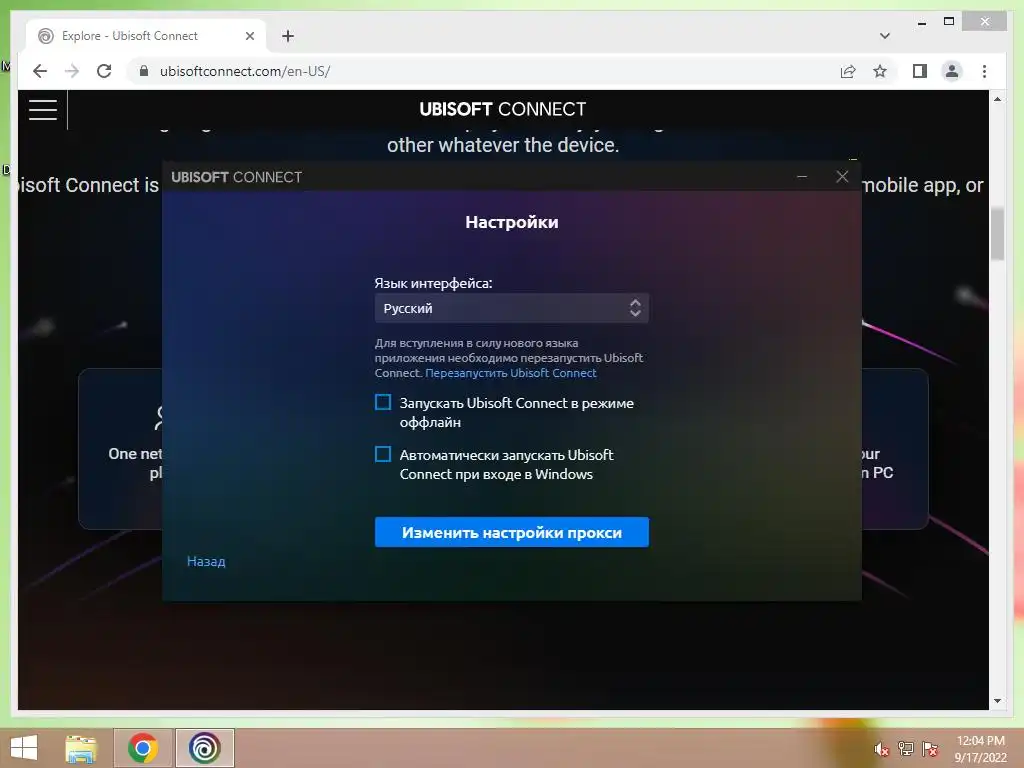The width and height of the screenshot is (1024, 768).
Task: Close the Ubisoft Connect settings dialog
Action: tap(842, 176)
